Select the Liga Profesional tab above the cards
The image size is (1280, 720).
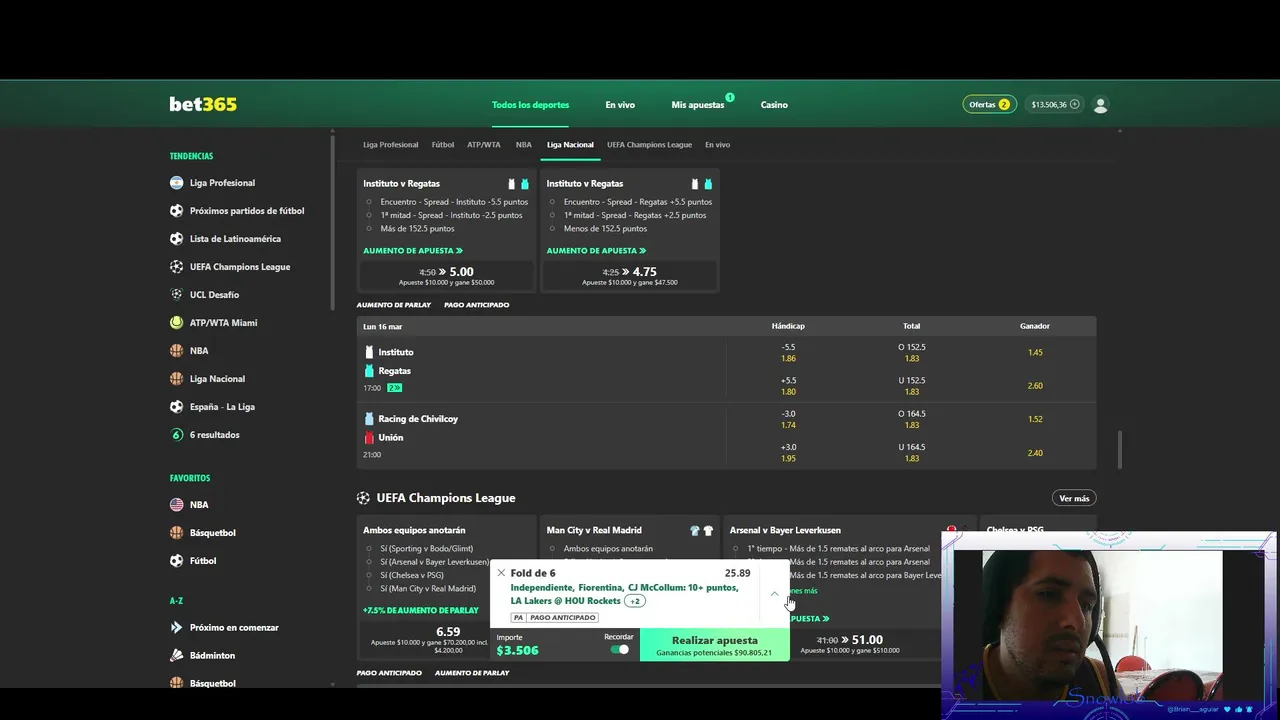[x=391, y=145]
